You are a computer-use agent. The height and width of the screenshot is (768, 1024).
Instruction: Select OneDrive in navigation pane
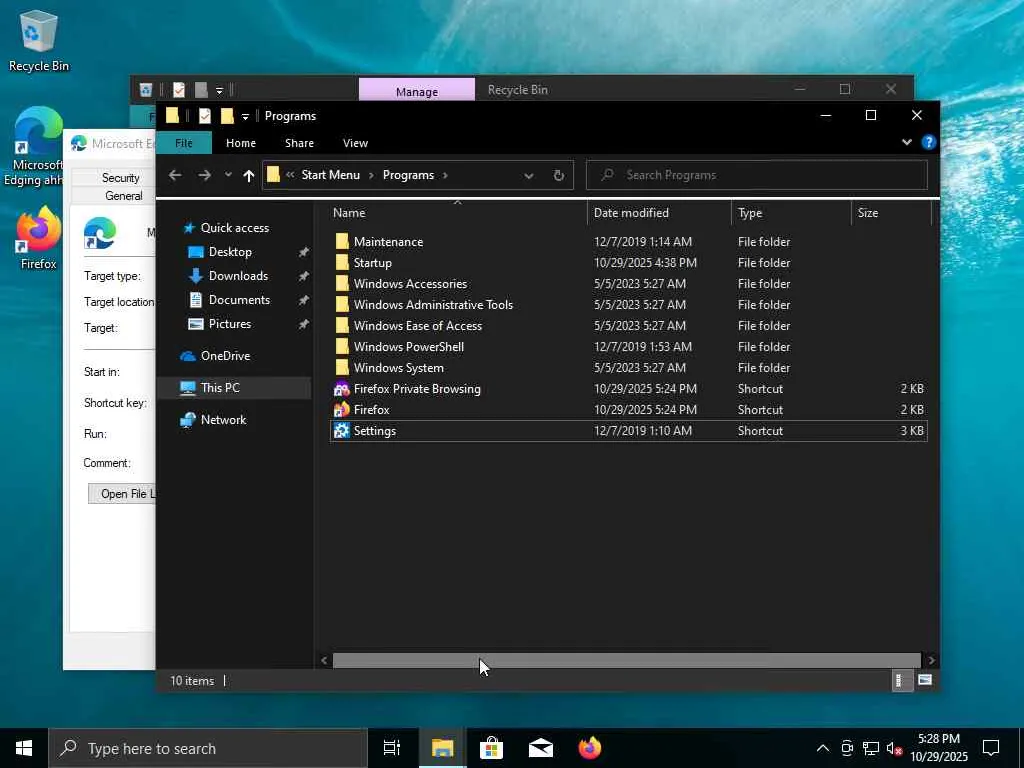click(x=225, y=356)
